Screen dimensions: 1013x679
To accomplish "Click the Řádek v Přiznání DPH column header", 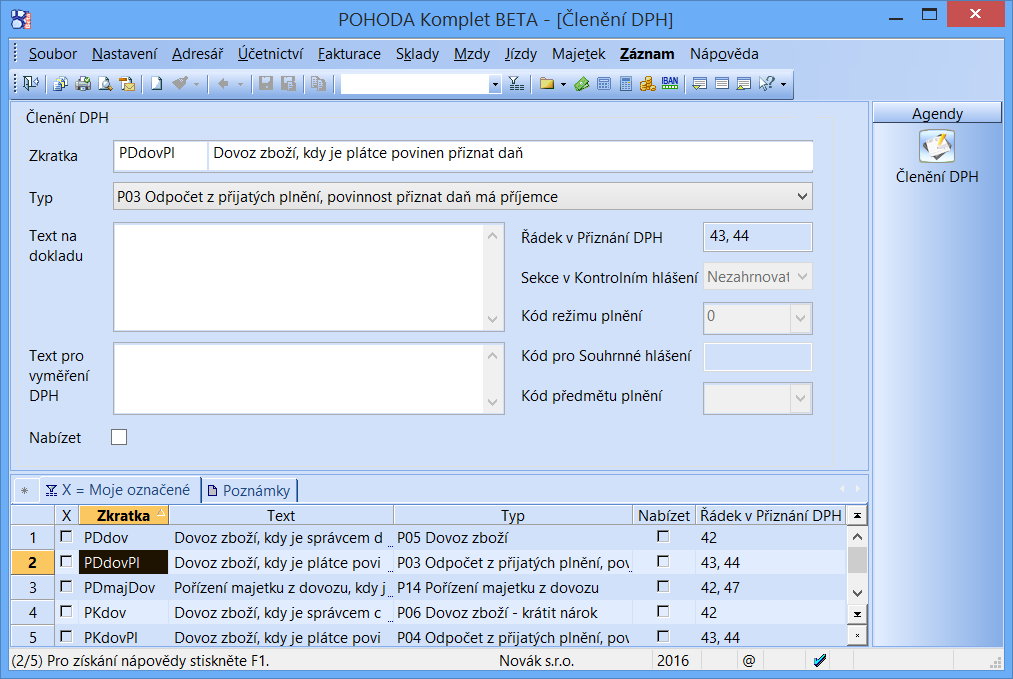I will (771, 516).
